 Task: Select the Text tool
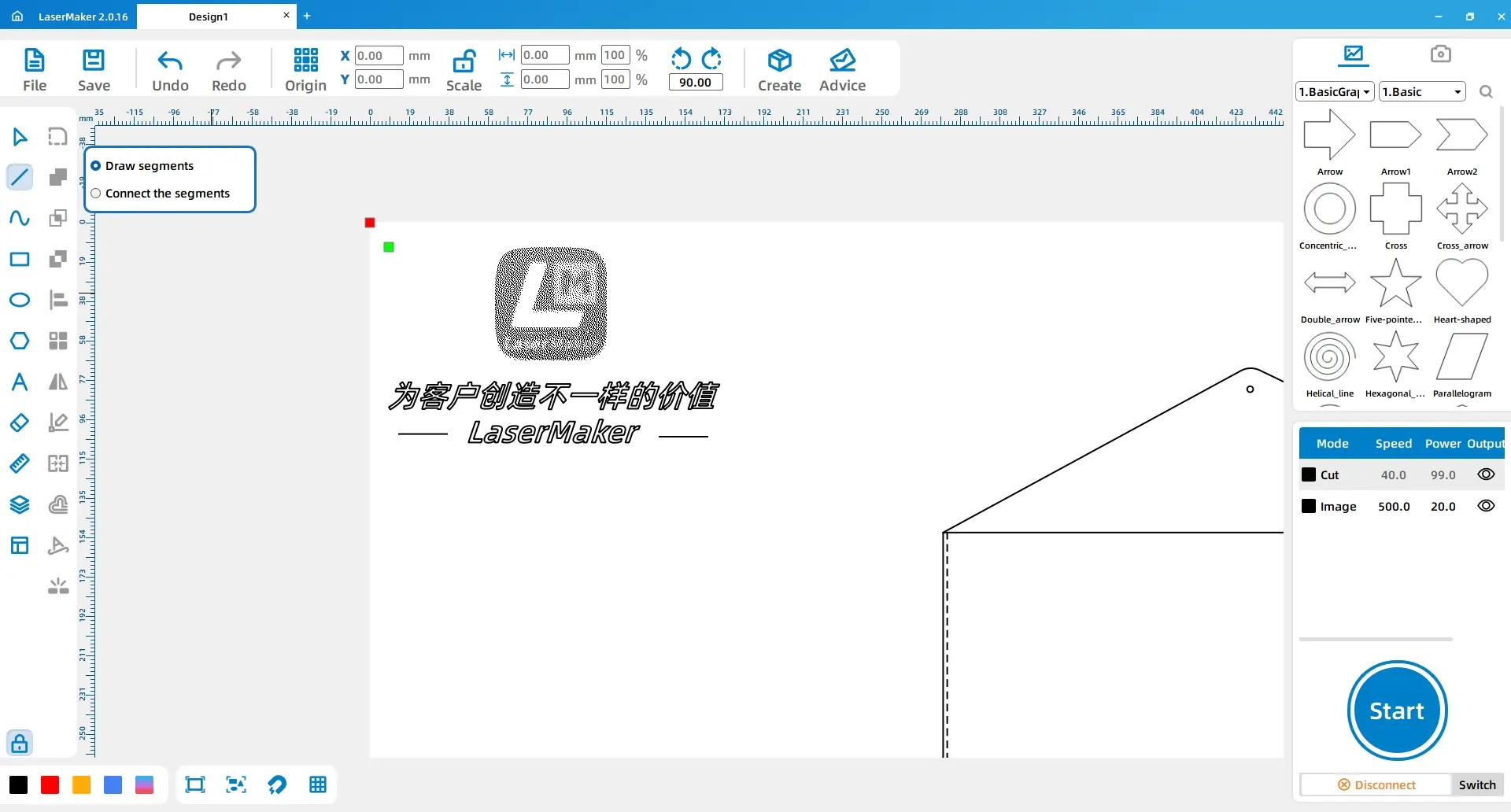[20, 382]
